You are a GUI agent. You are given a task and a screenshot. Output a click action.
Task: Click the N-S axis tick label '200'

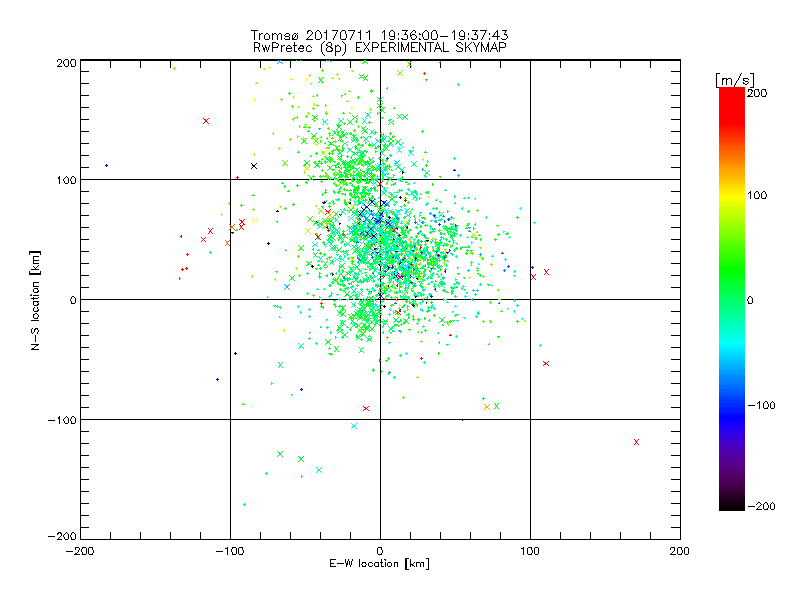66,63
